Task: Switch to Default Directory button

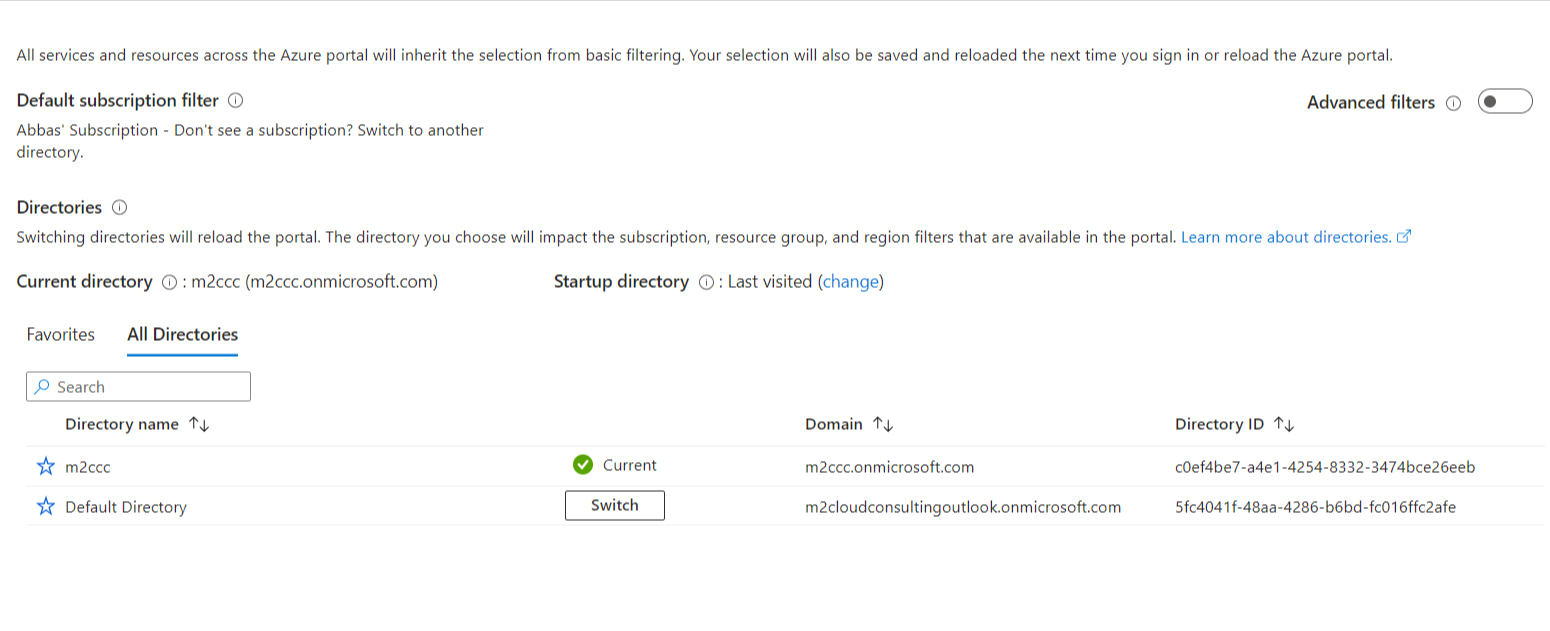Action: [615, 506]
